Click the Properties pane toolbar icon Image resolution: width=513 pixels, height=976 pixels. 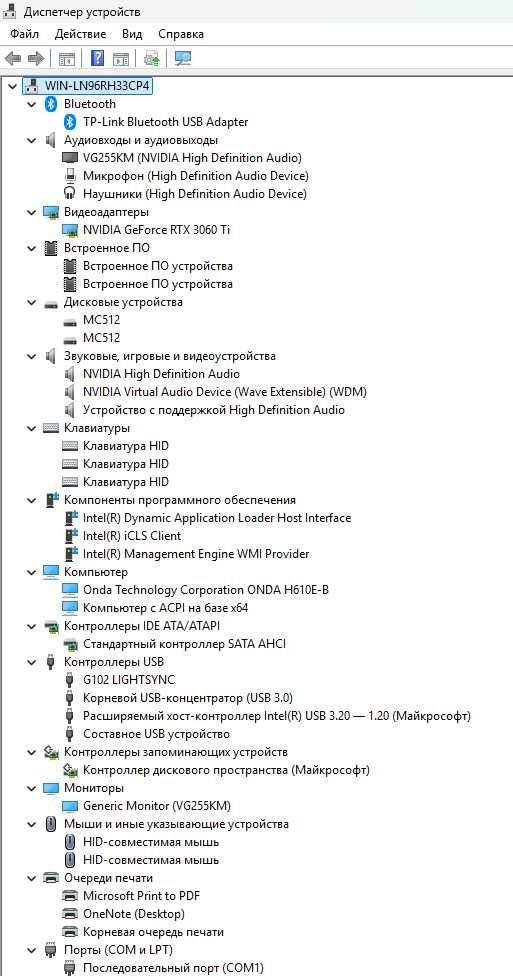coord(121,59)
